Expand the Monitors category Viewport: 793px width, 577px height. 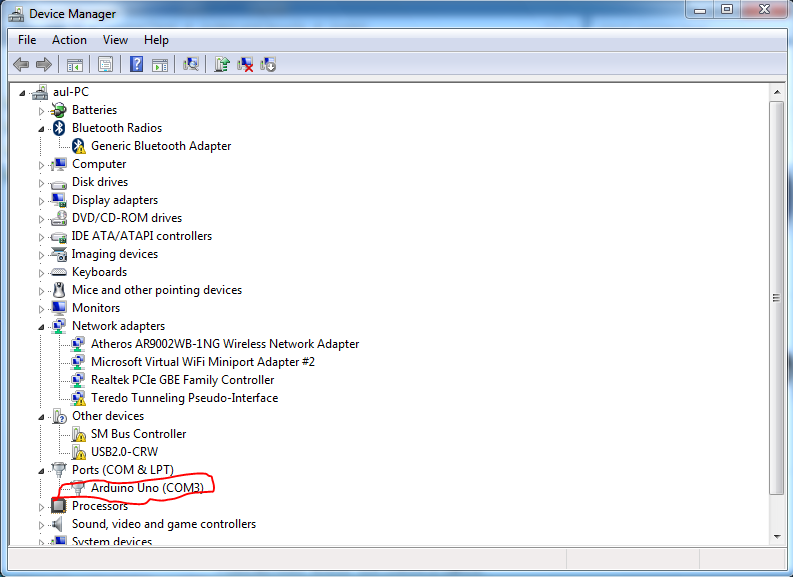41,308
